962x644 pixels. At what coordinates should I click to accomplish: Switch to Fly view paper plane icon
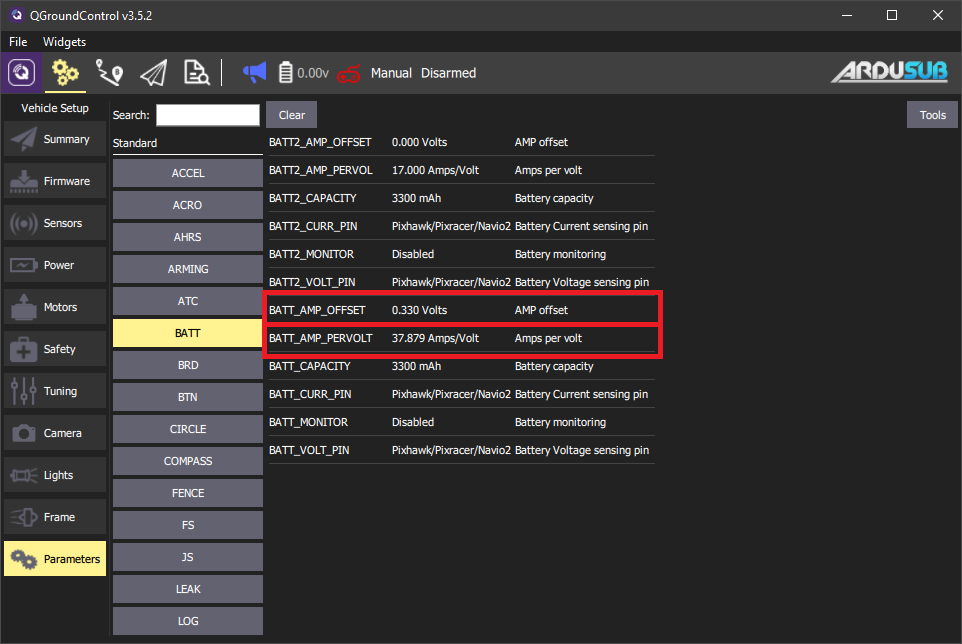(x=153, y=73)
